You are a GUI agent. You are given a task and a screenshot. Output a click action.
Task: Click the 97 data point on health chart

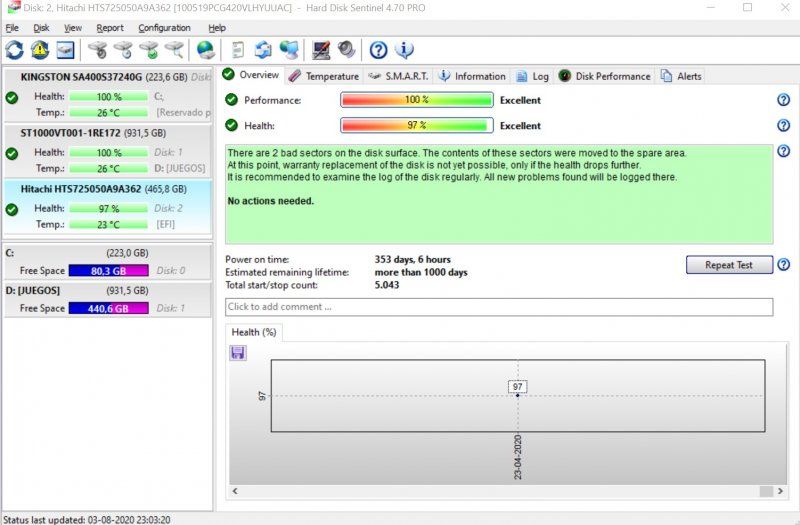517,395
